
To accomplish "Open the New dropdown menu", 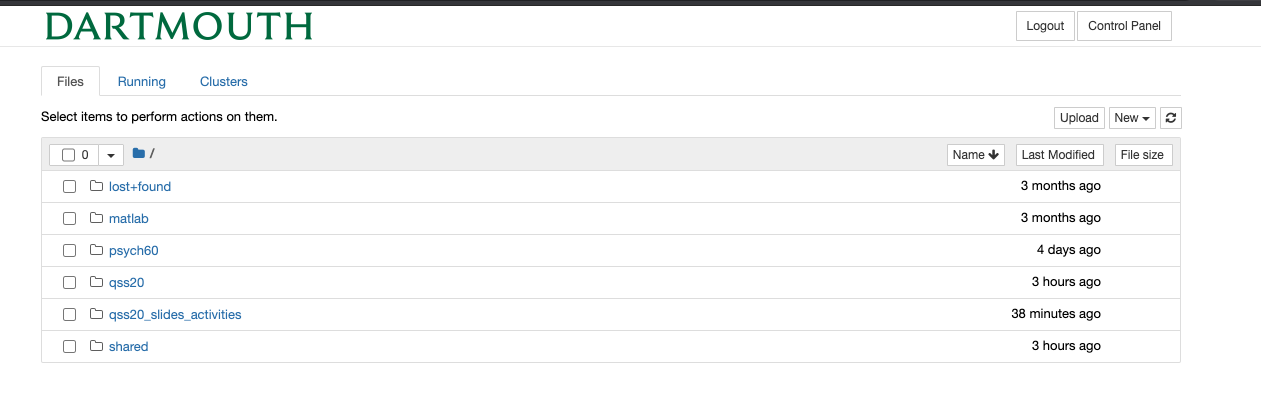I will (x=1132, y=118).
